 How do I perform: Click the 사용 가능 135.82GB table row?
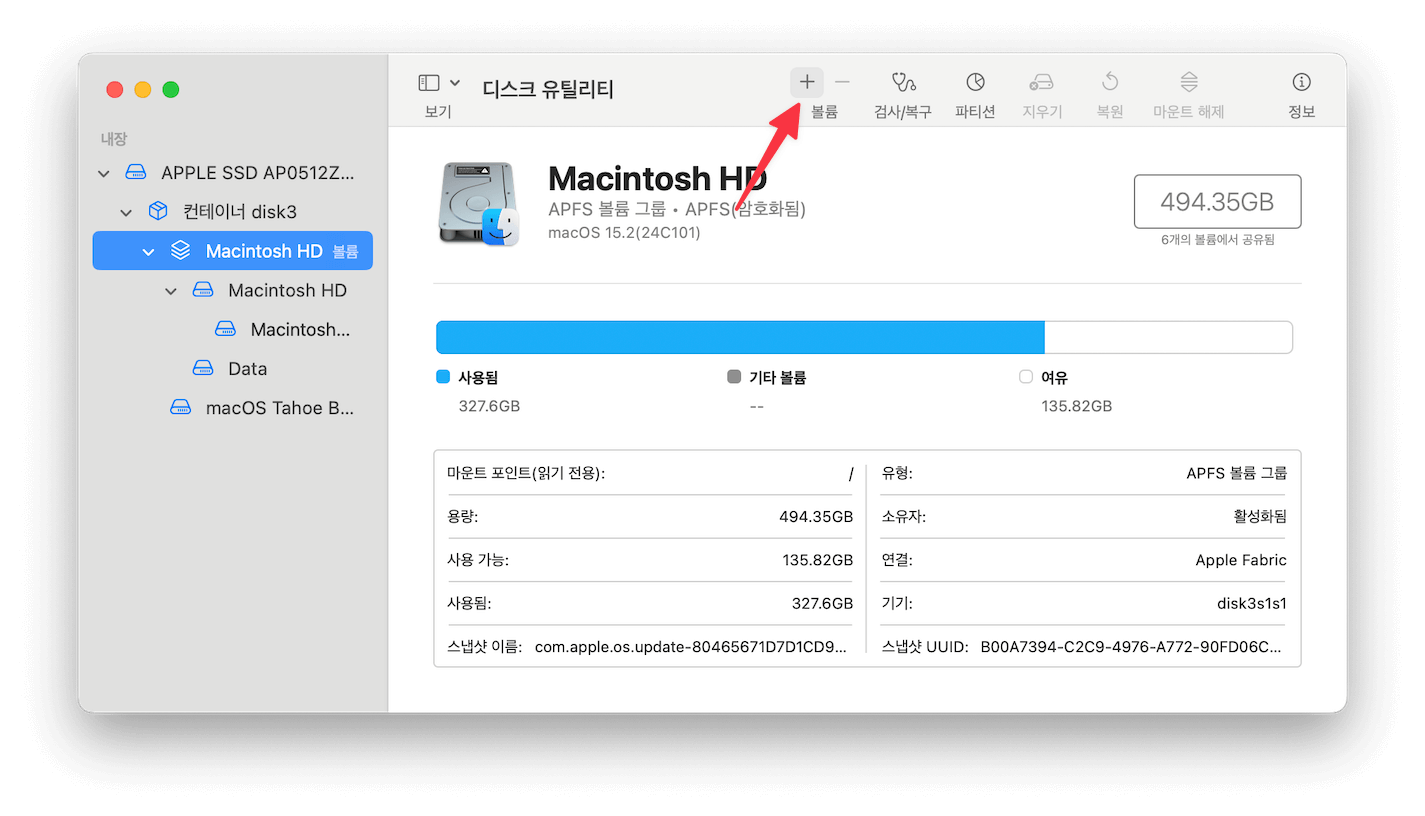650,560
